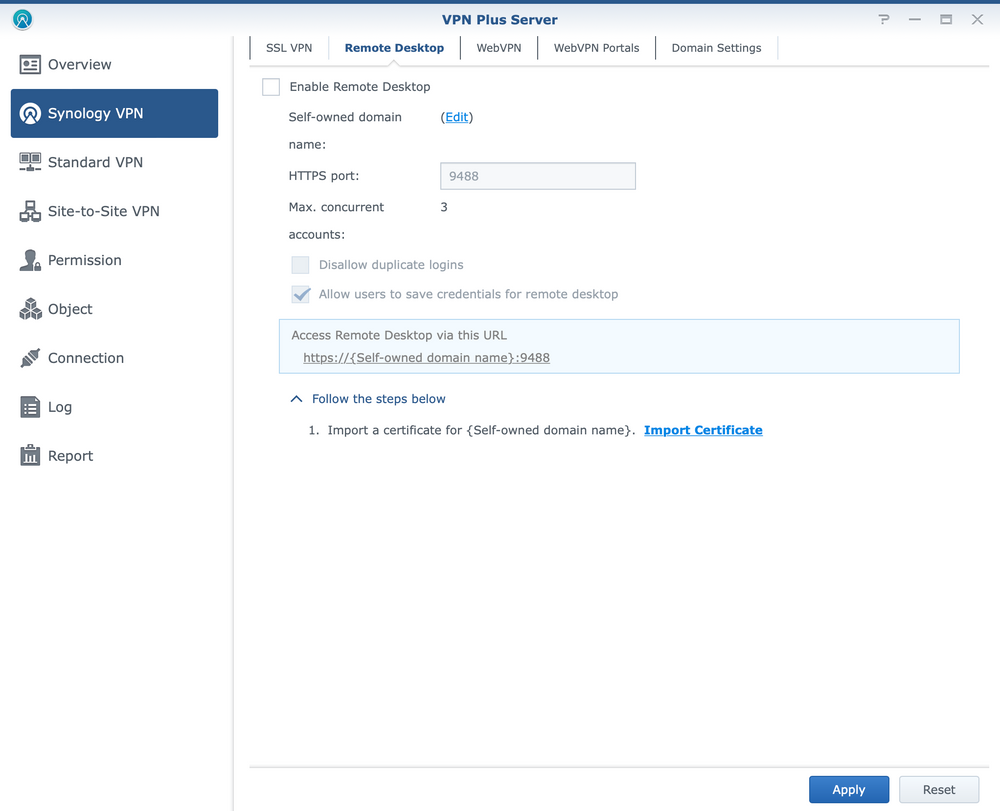This screenshot has width=1000, height=811.
Task: Toggle Allow users to save credentials checkbox
Action: (300, 294)
